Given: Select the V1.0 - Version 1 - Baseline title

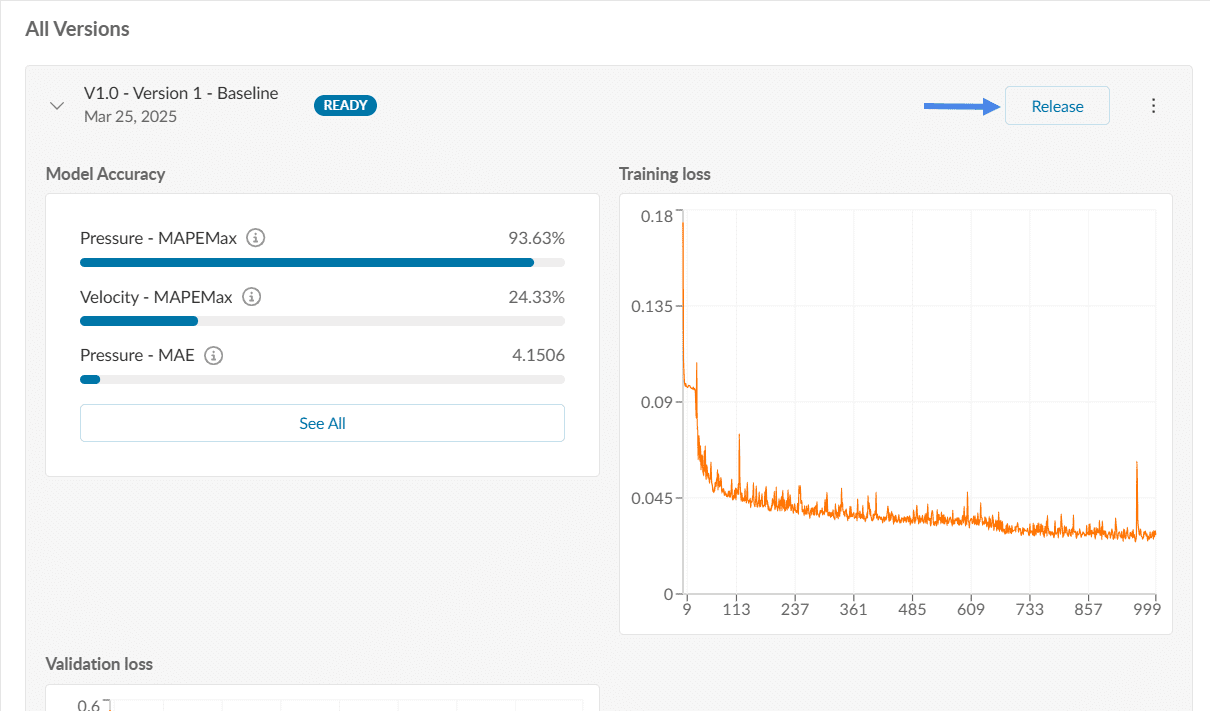Looking at the screenshot, I should click(x=181, y=93).
